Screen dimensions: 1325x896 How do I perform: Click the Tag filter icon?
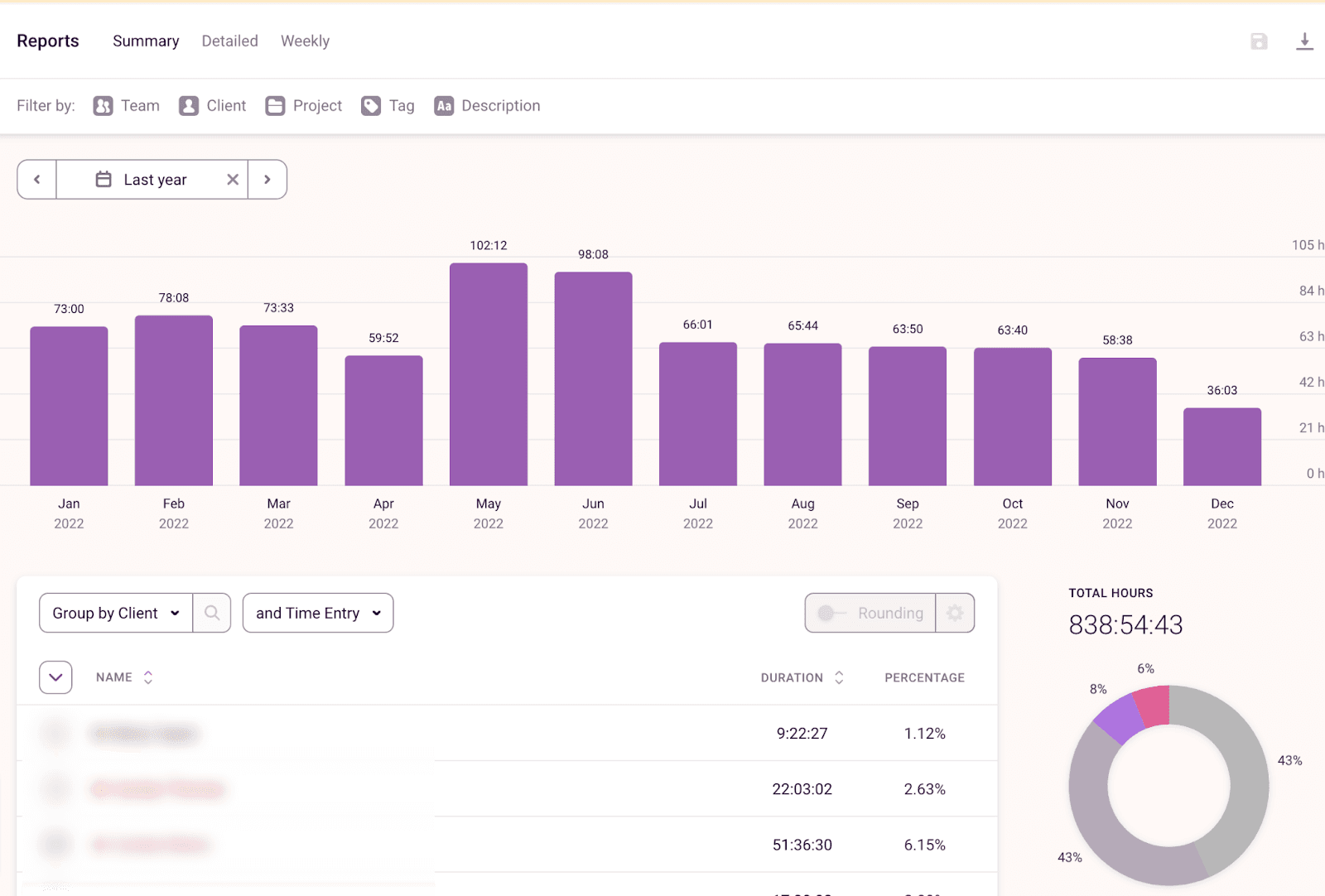[371, 106]
